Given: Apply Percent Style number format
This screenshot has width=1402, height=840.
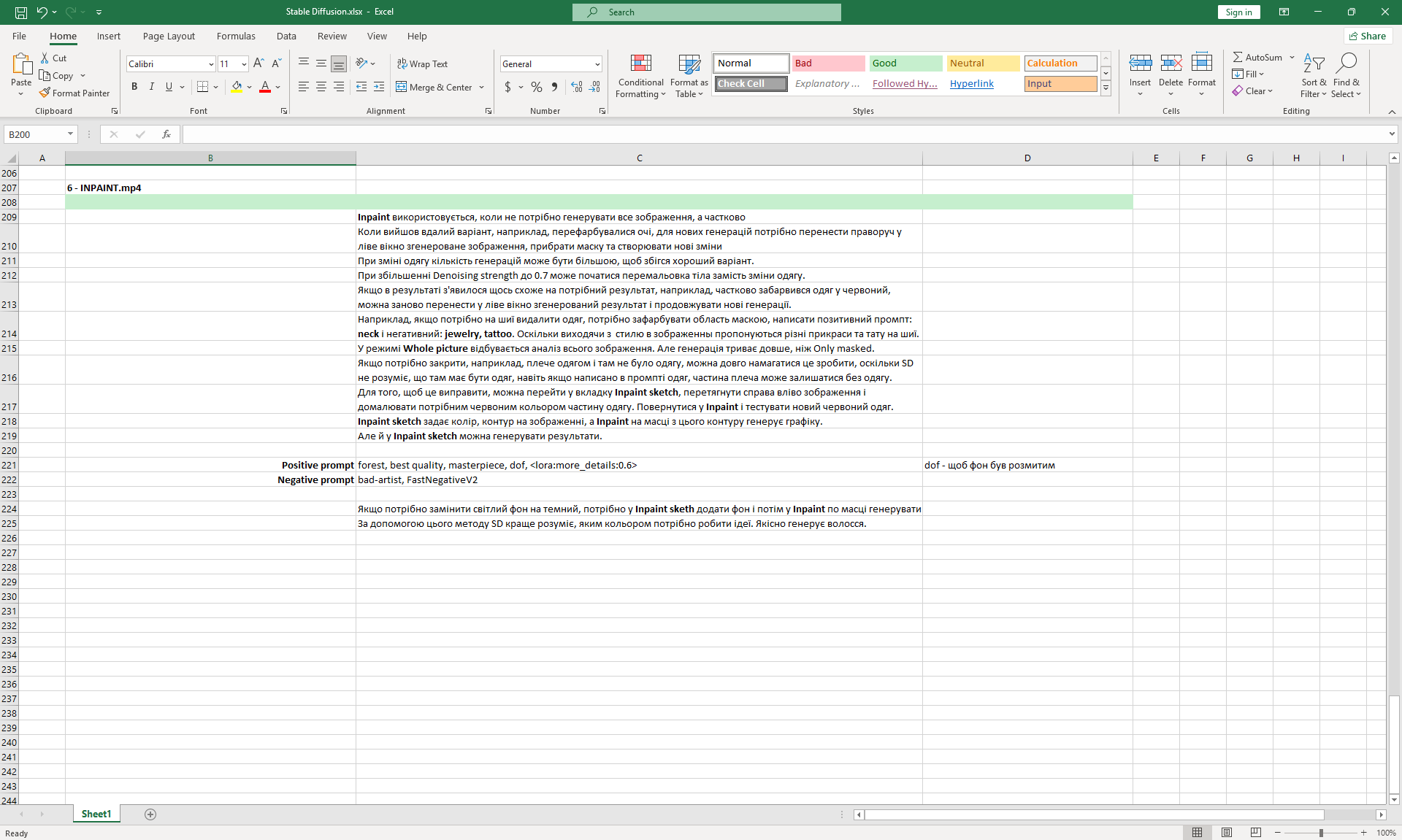Looking at the screenshot, I should (x=537, y=87).
